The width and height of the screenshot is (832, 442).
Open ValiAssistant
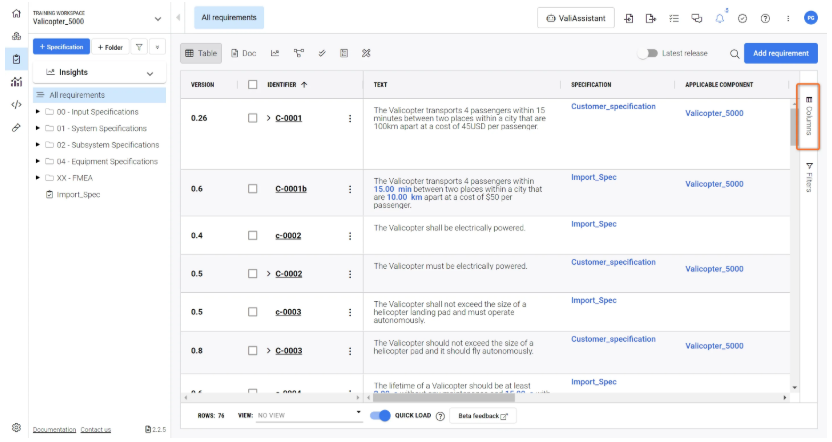click(x=576, y=18)
